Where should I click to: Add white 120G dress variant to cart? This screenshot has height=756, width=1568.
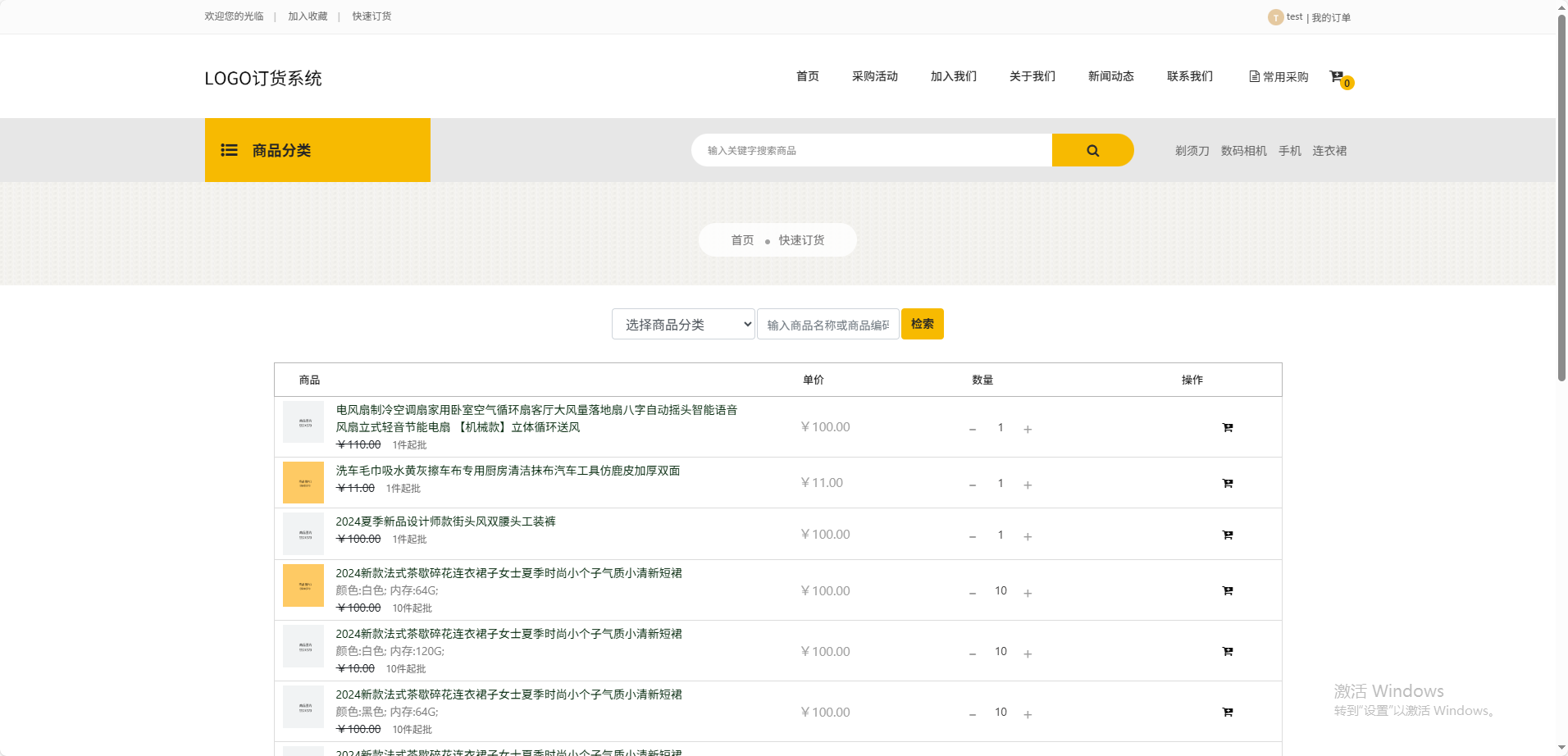[x=1227, y=651]
